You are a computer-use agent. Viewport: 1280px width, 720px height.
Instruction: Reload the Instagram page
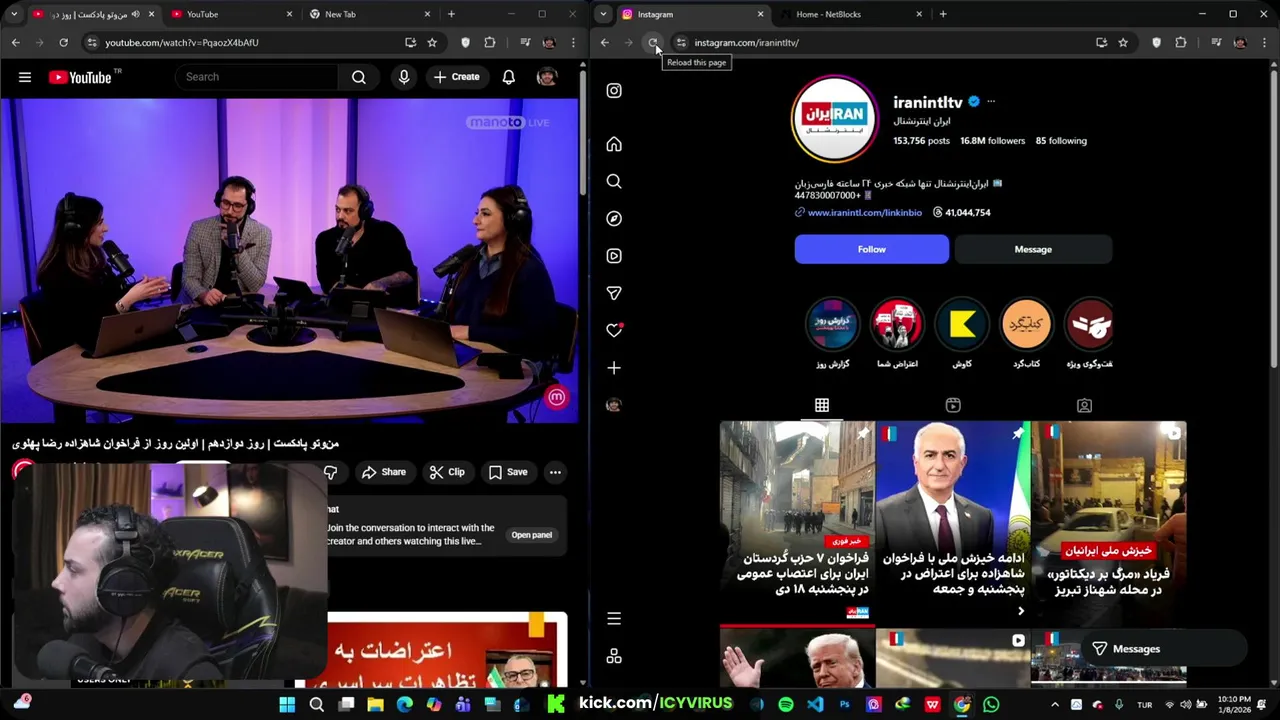653,42
